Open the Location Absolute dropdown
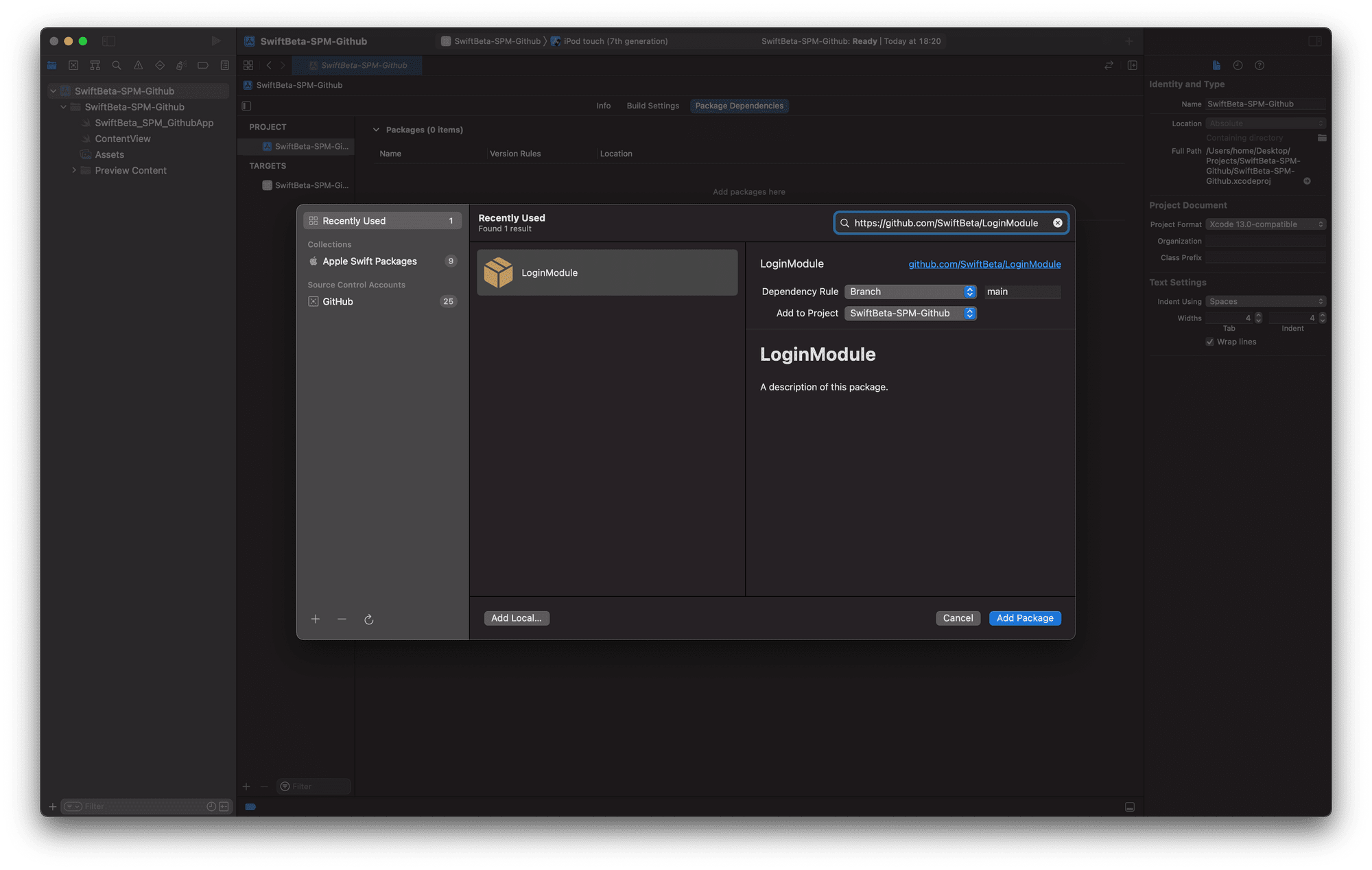Viewport: 1372px width, 870px height. pos(1266,124)
